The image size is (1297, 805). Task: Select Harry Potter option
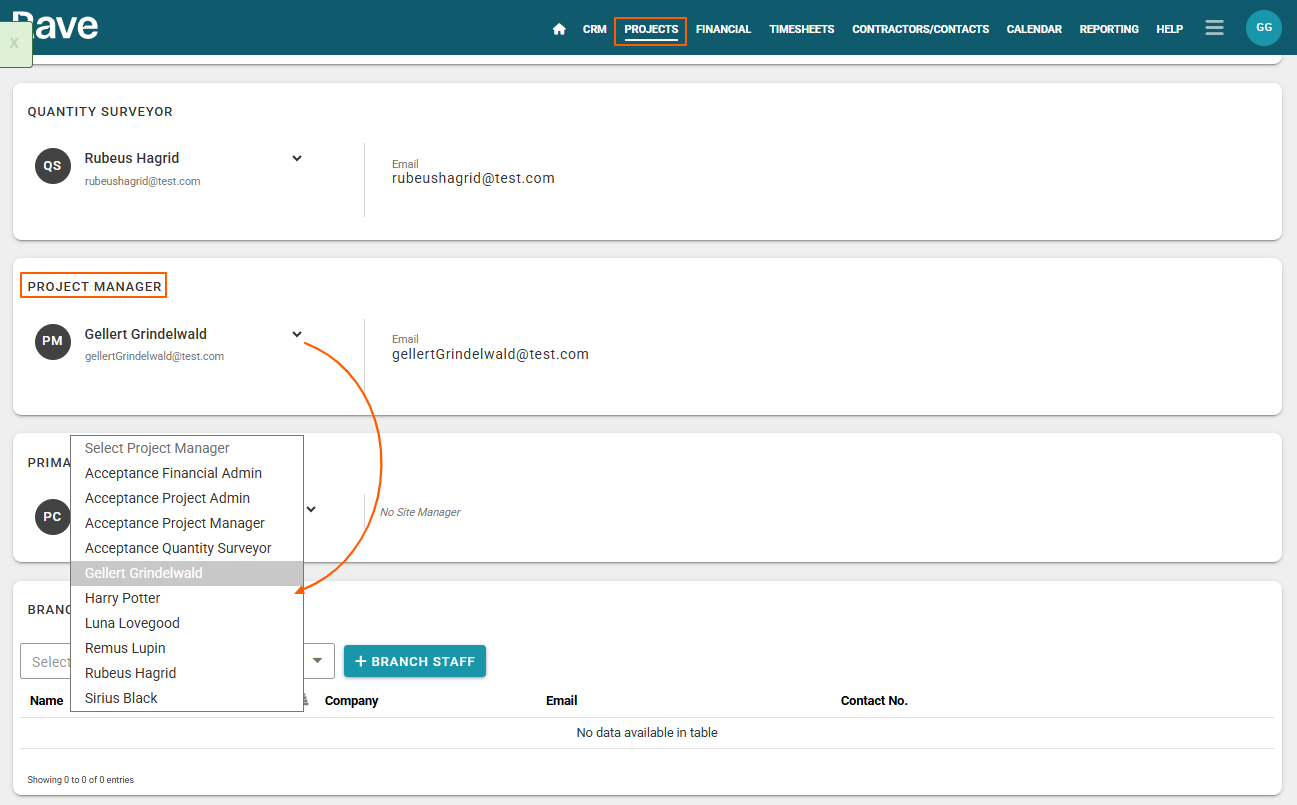[x=187, y=598]
